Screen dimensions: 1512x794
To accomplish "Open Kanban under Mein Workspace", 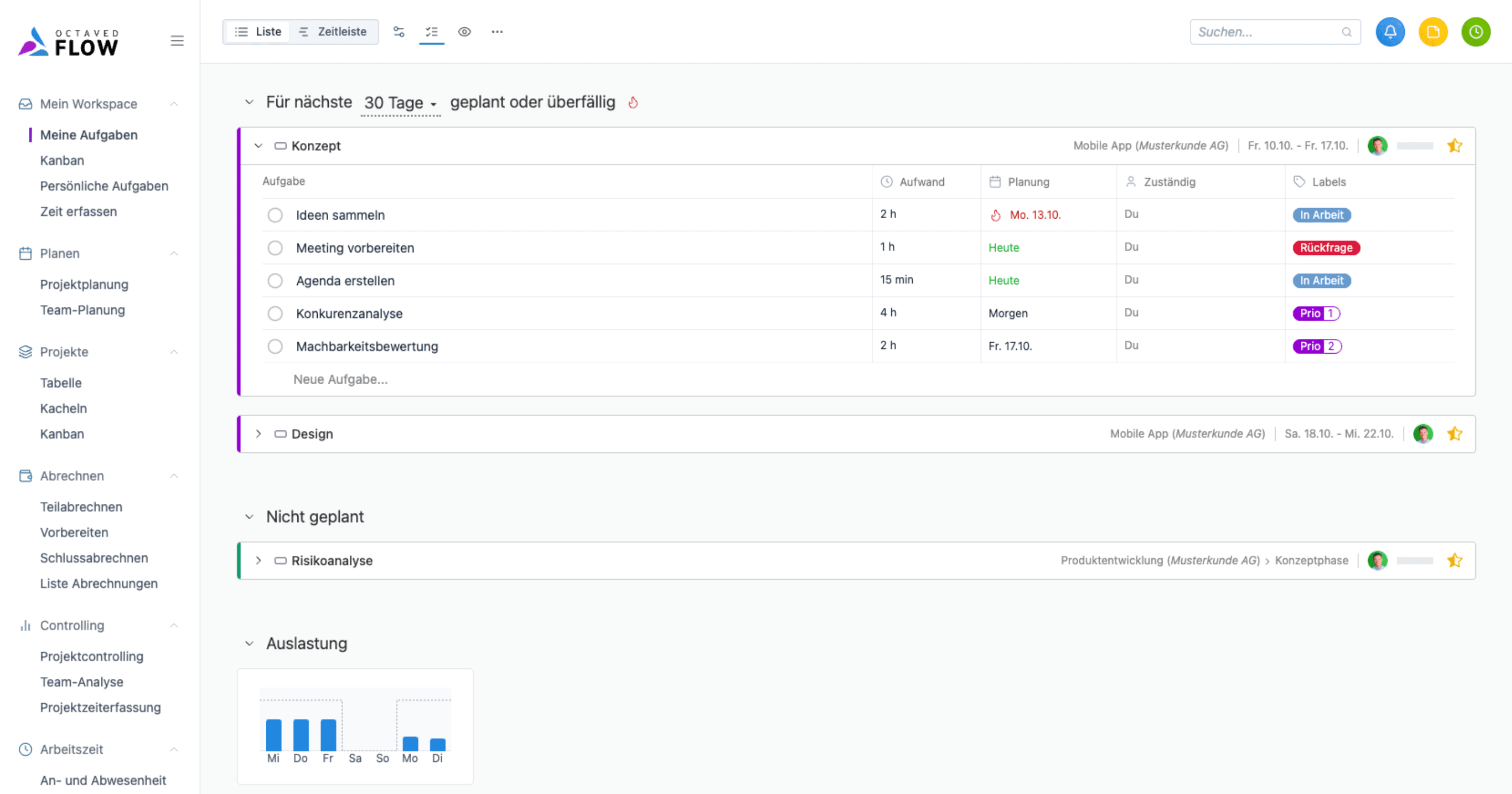I will point(61,160).
